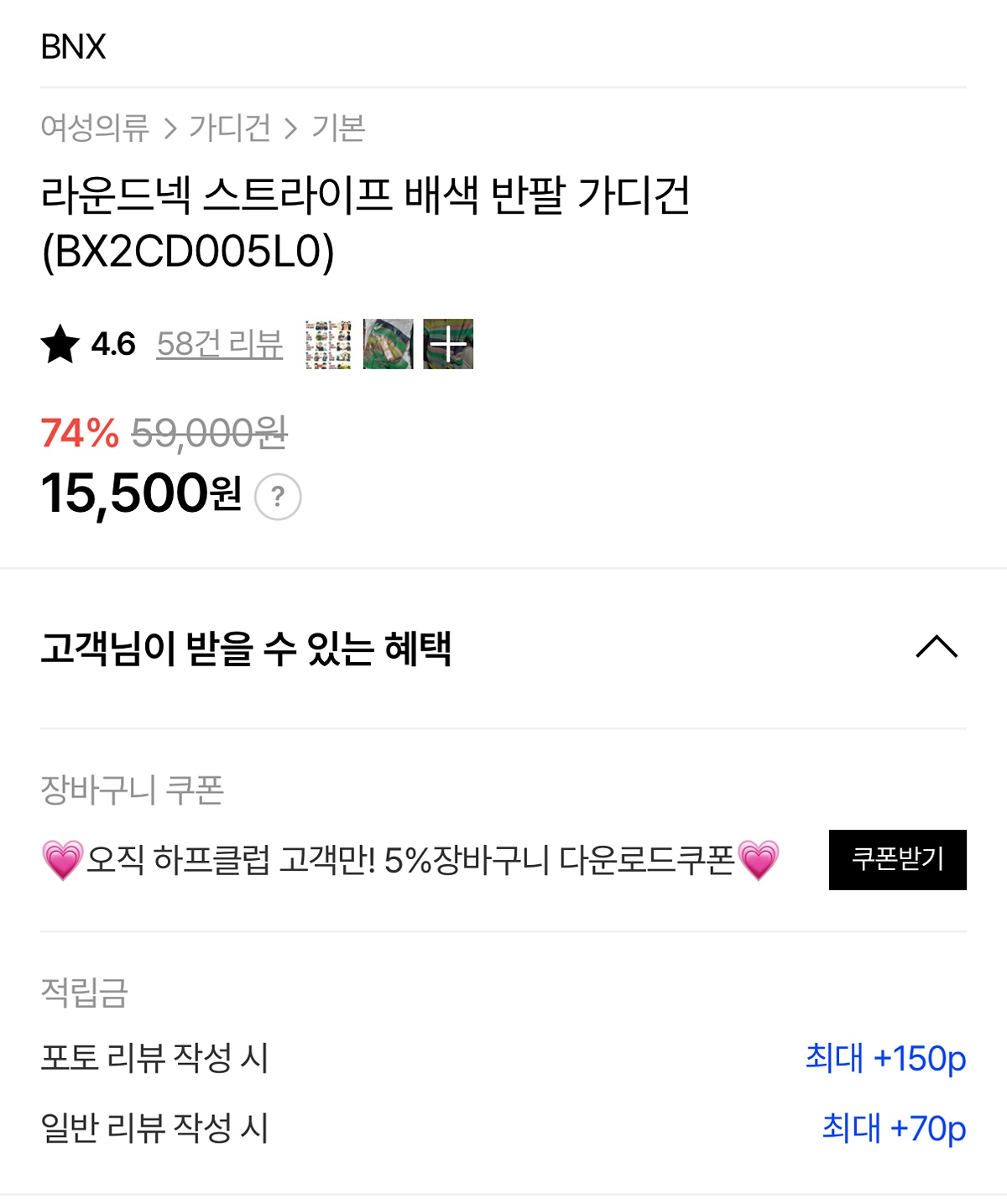Click the 최대 +150p photo review points
This screenshot has width=1007, height=1204.
(x=885, y=1058)
